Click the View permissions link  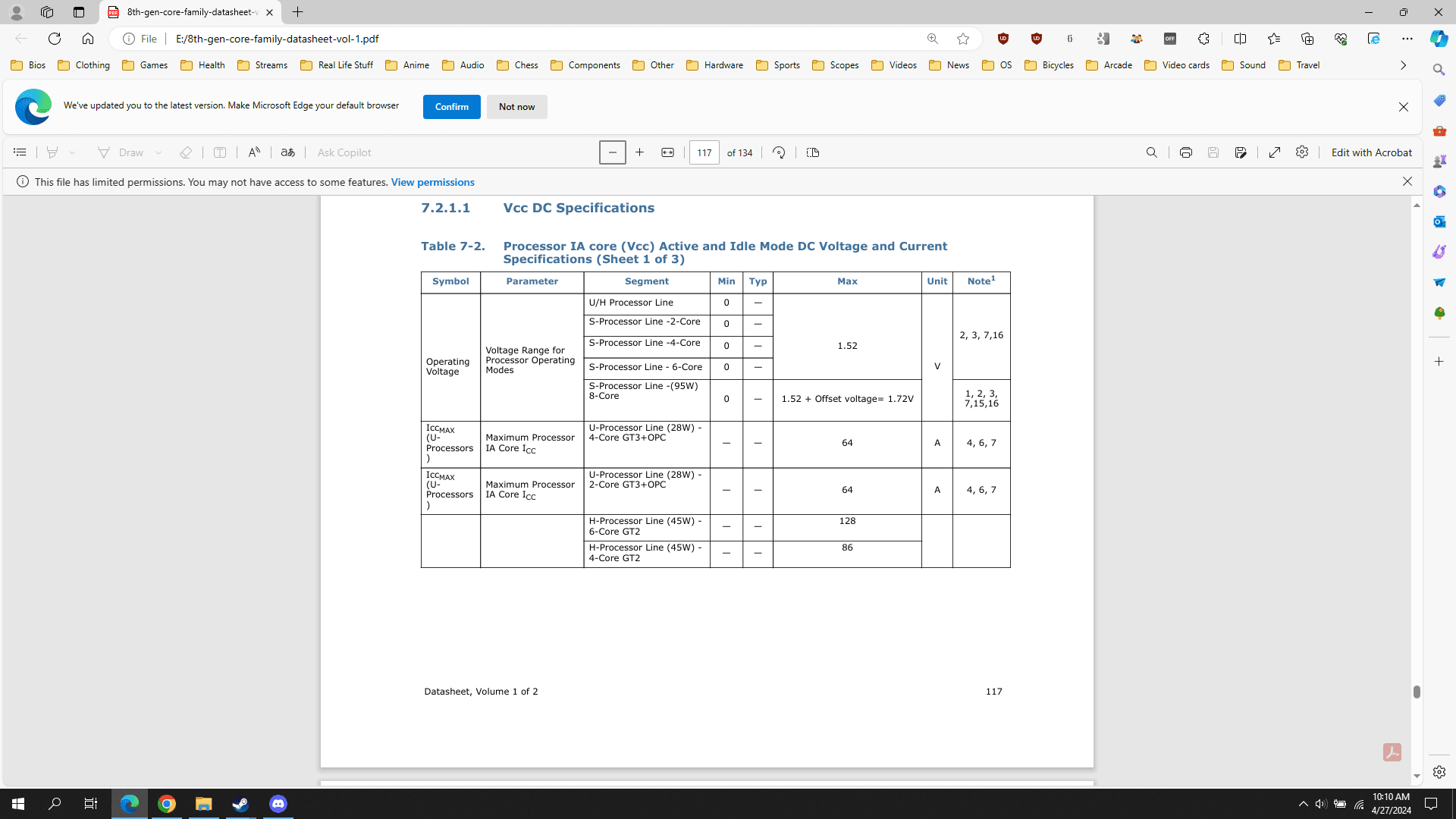[x=432, y=182]
